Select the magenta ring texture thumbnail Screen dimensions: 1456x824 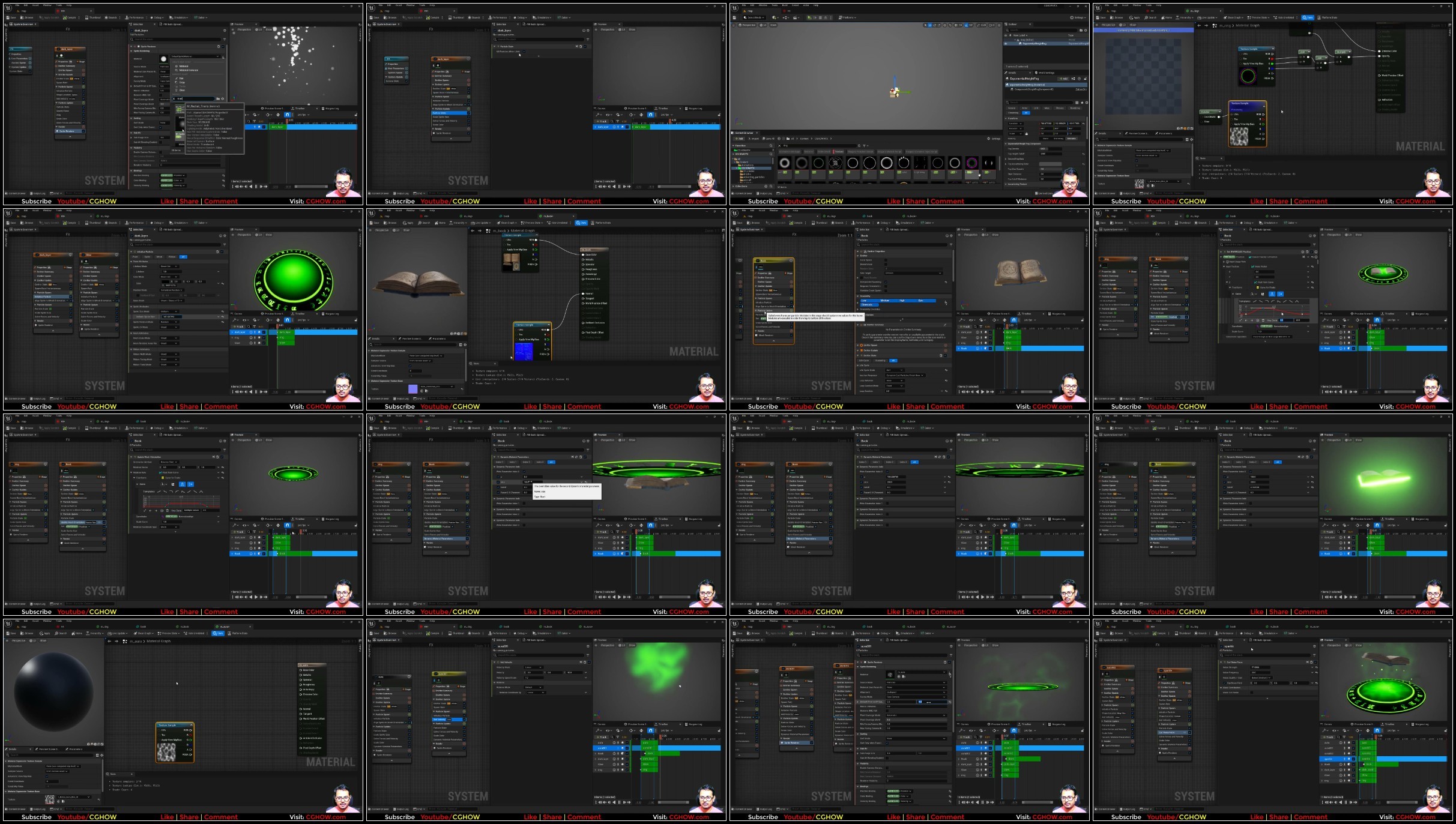(972, 163)
